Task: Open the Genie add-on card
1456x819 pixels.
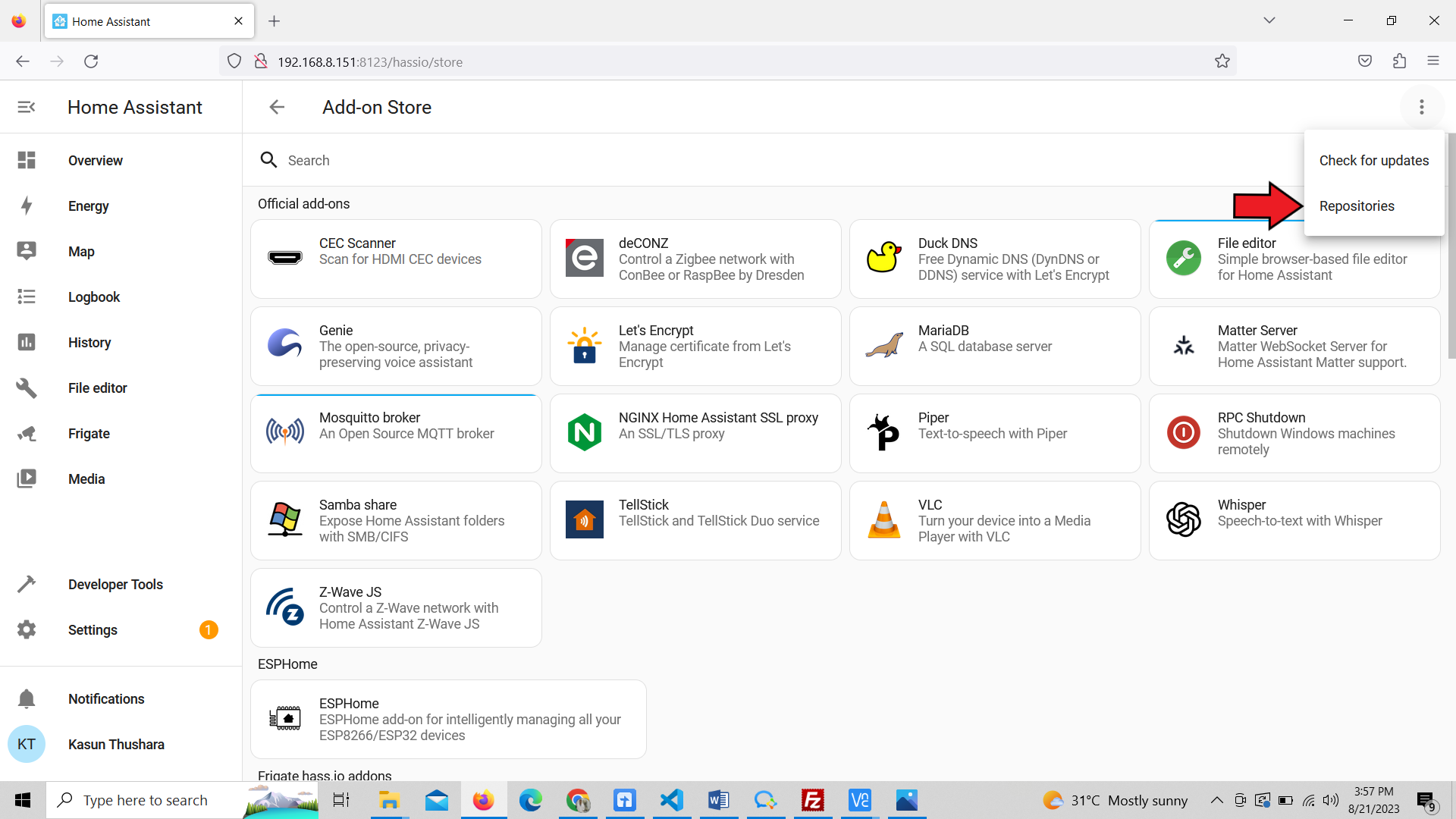Action: 396,346
